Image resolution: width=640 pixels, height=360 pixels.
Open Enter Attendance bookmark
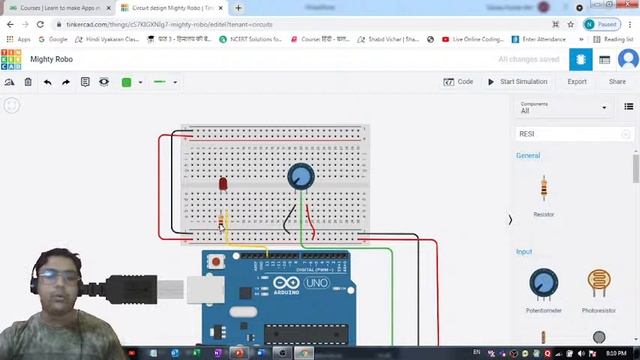[x=539, y=39]
